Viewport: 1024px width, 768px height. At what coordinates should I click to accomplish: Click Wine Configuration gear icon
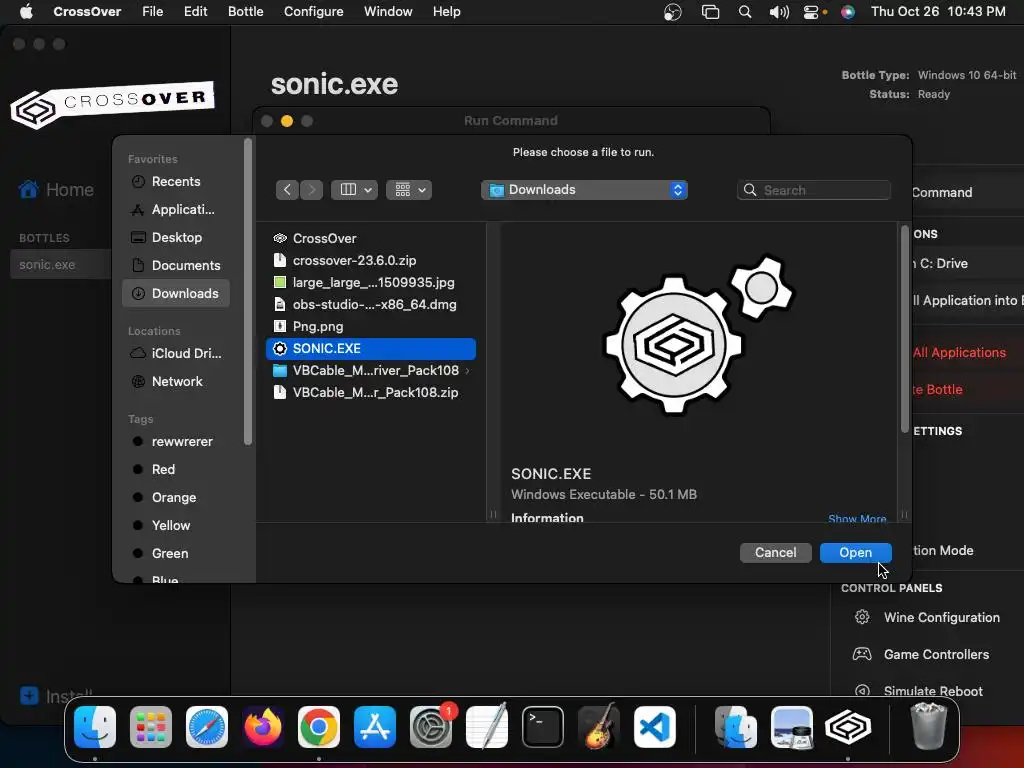(x=862, y=617)
